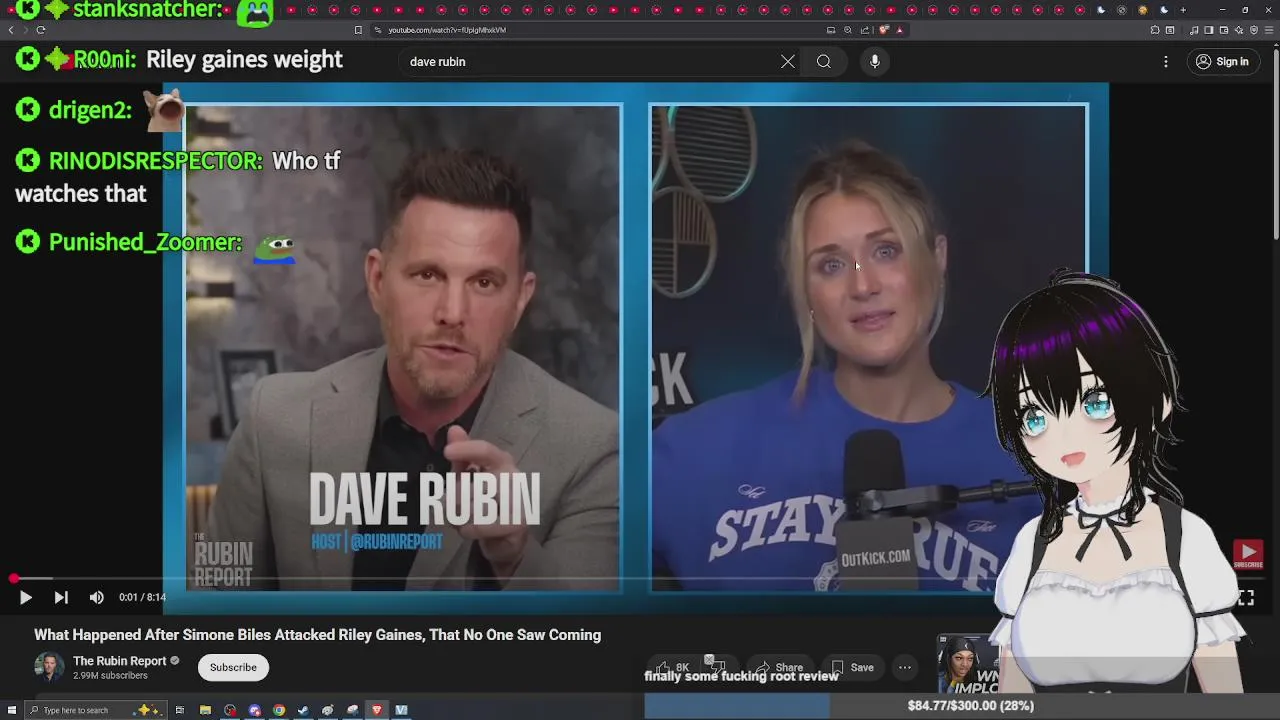The height and width of the screenshot is (720, 1280).
Task: Switch to Brave browser in taskbar
Action: coord(377,710)
